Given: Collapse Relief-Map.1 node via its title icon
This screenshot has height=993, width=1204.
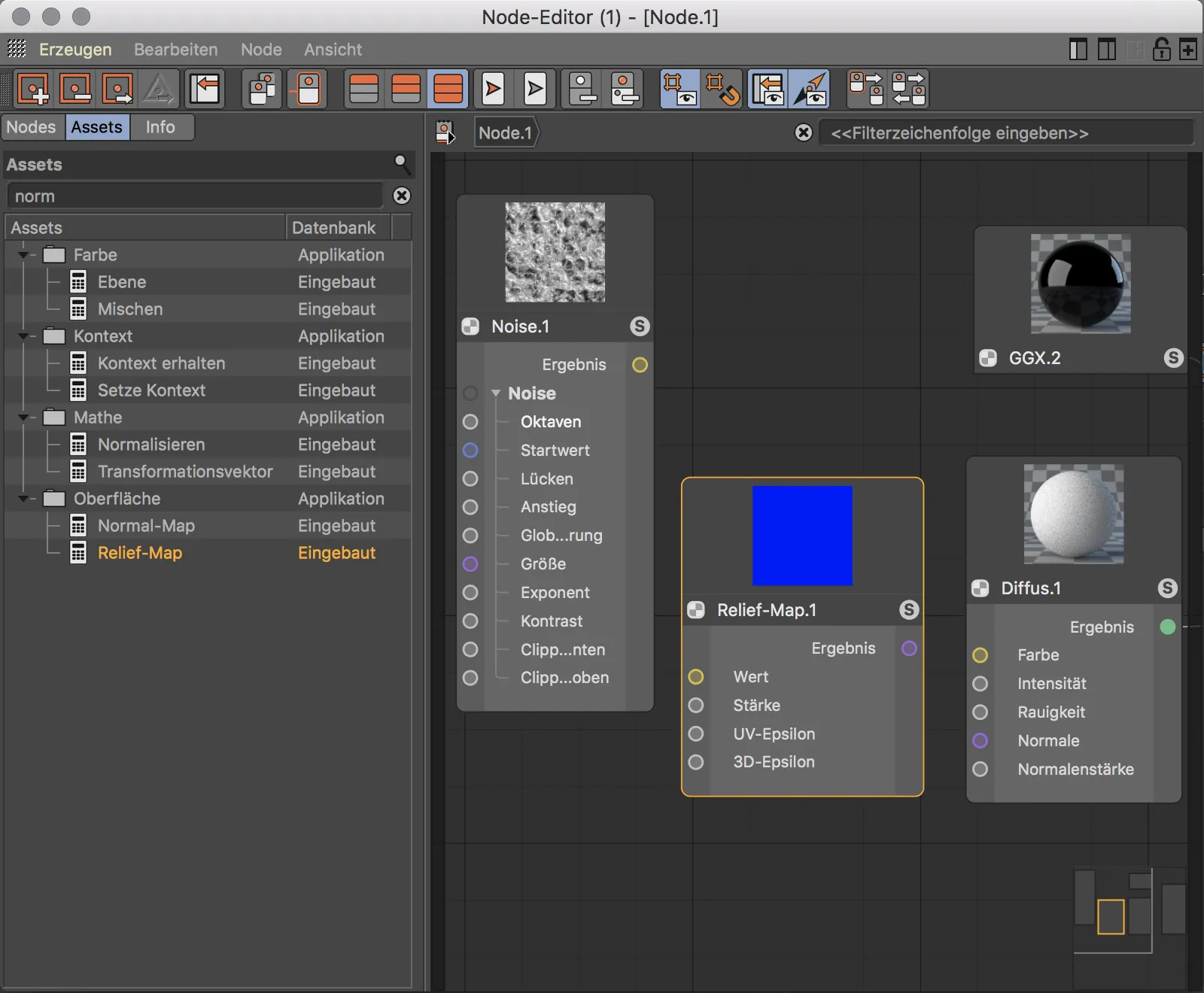Looking at the screenshot, I should tap(696, 610).
